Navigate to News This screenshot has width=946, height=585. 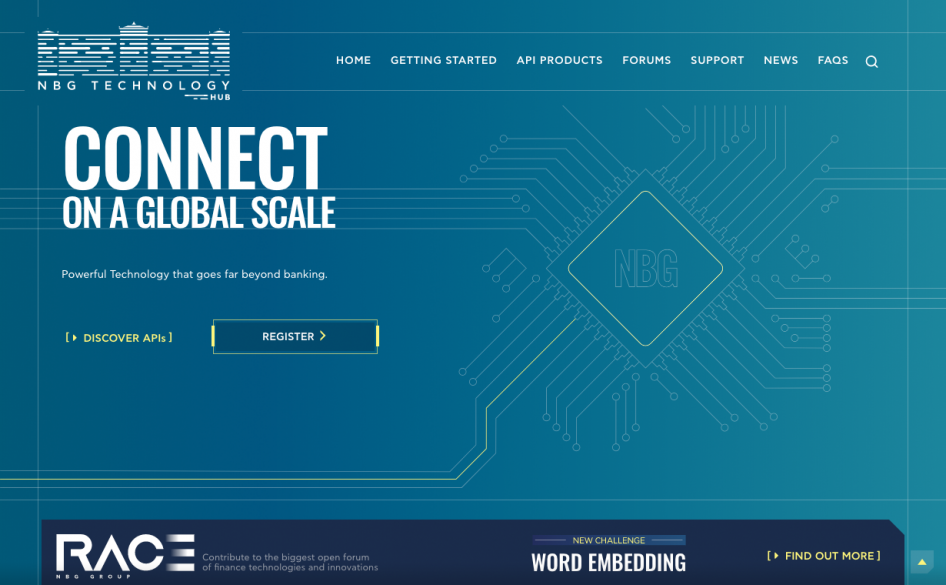pos(781,60)
